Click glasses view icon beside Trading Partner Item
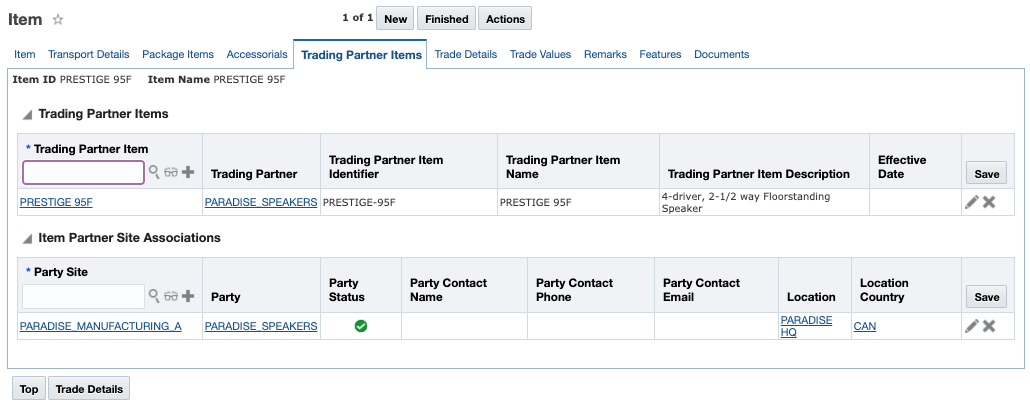 coord(171,173)
